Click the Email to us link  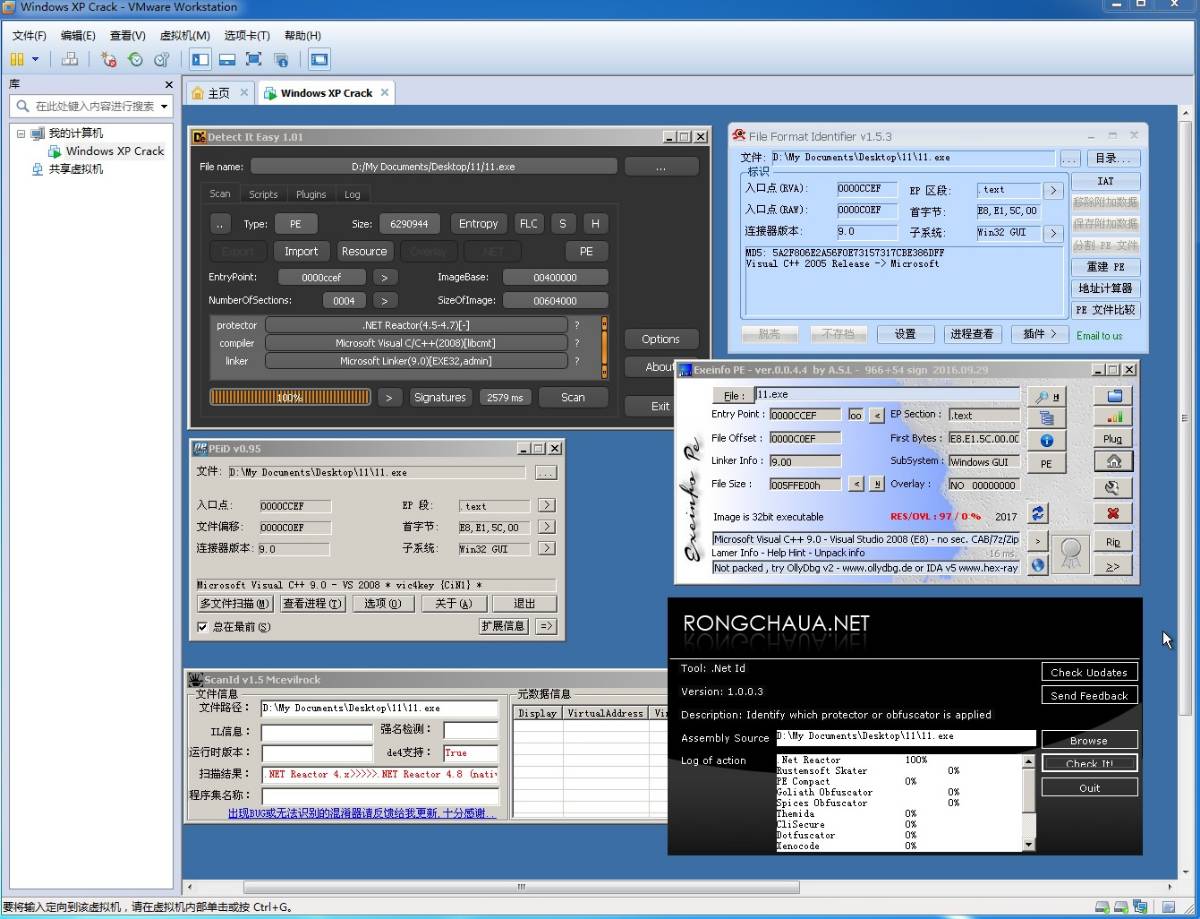[1099, 336]
